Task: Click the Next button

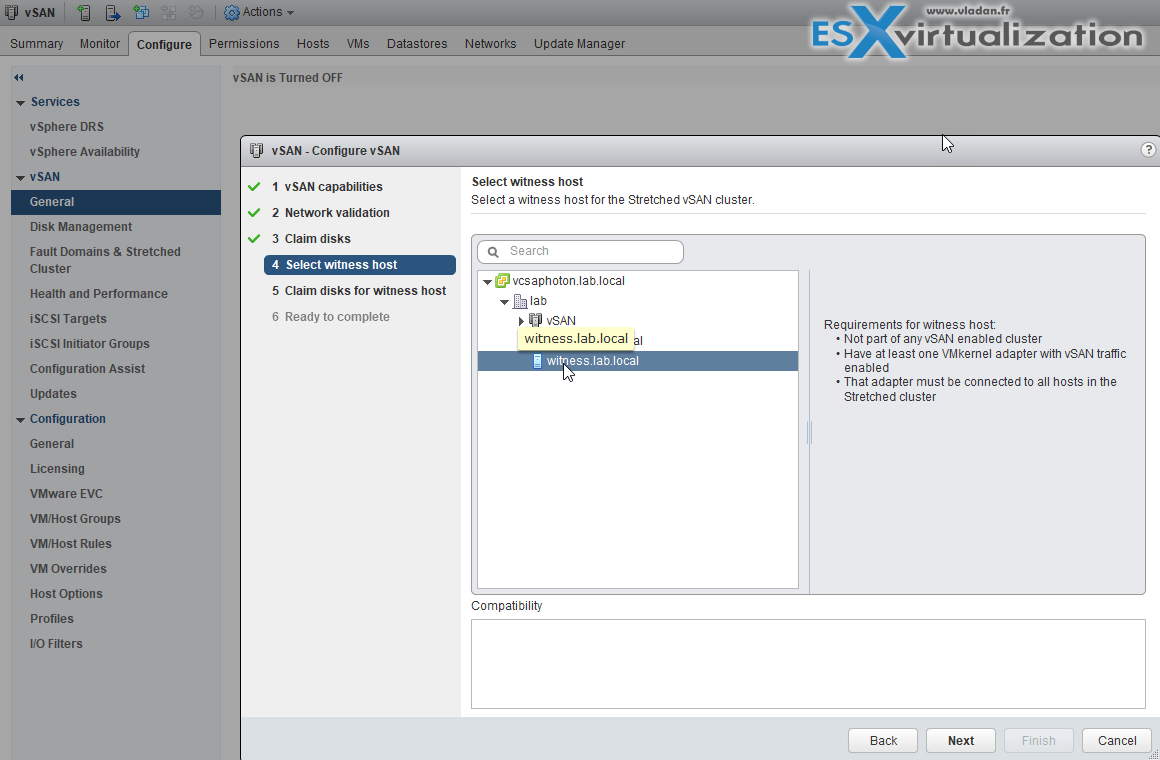Action: pyautogui.click(x=961, y=740)
